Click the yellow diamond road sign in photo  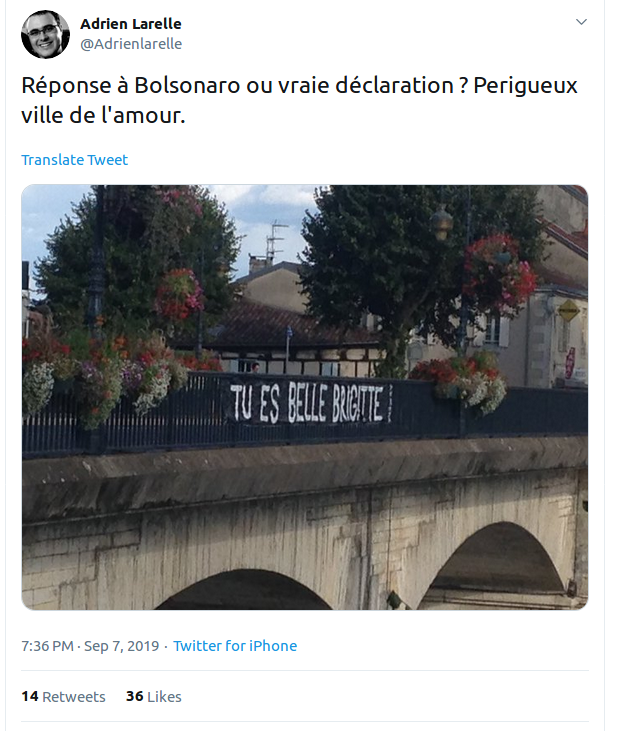tap(568, 311)
